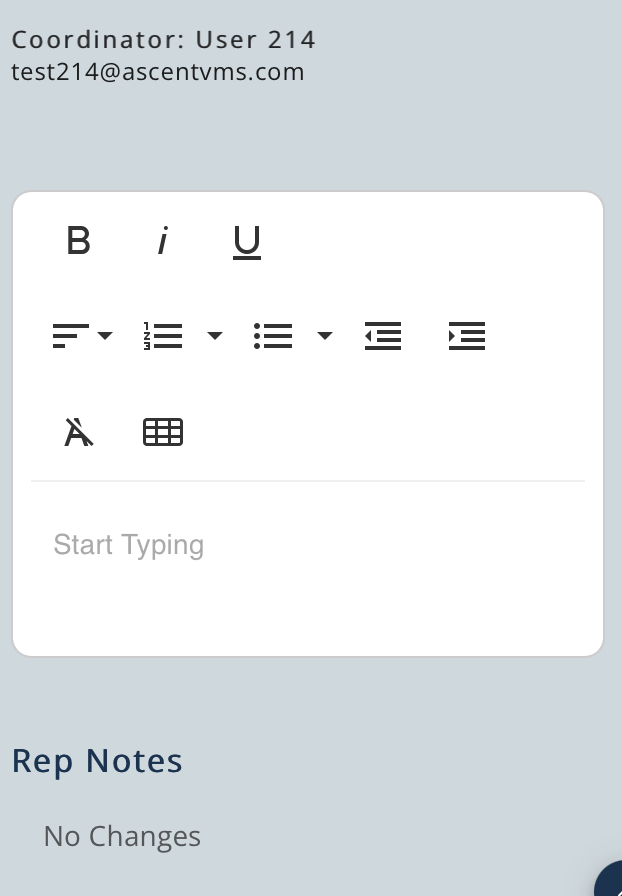Clear text formatting
Image resolution: width=622 pixels, height=896 pixels.
[78, 432]
